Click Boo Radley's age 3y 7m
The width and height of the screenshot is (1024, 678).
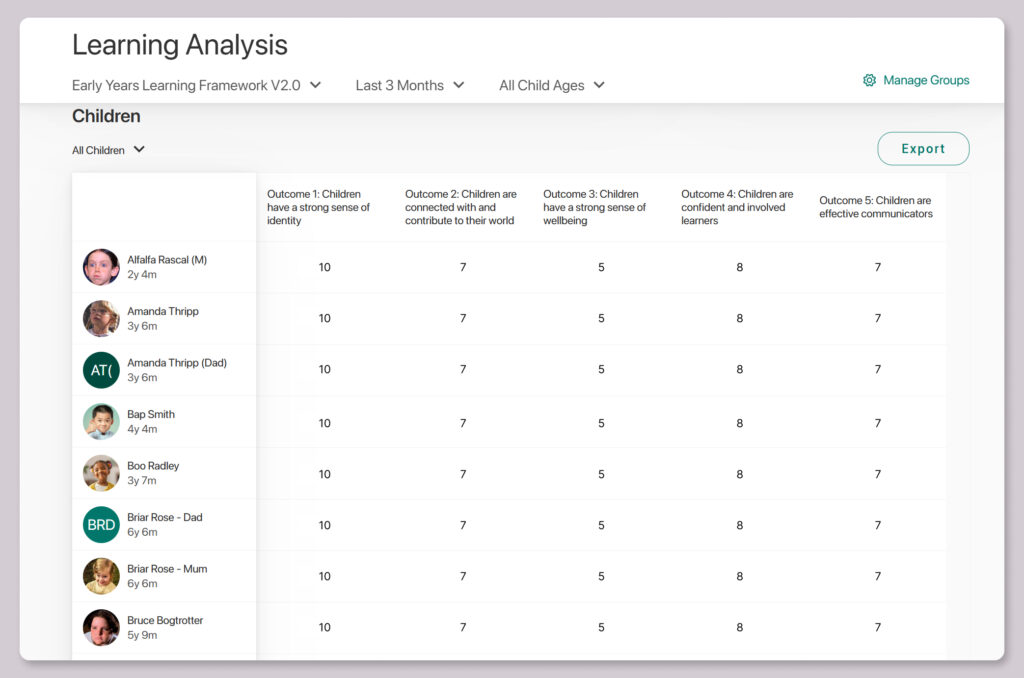coord(142,481)
